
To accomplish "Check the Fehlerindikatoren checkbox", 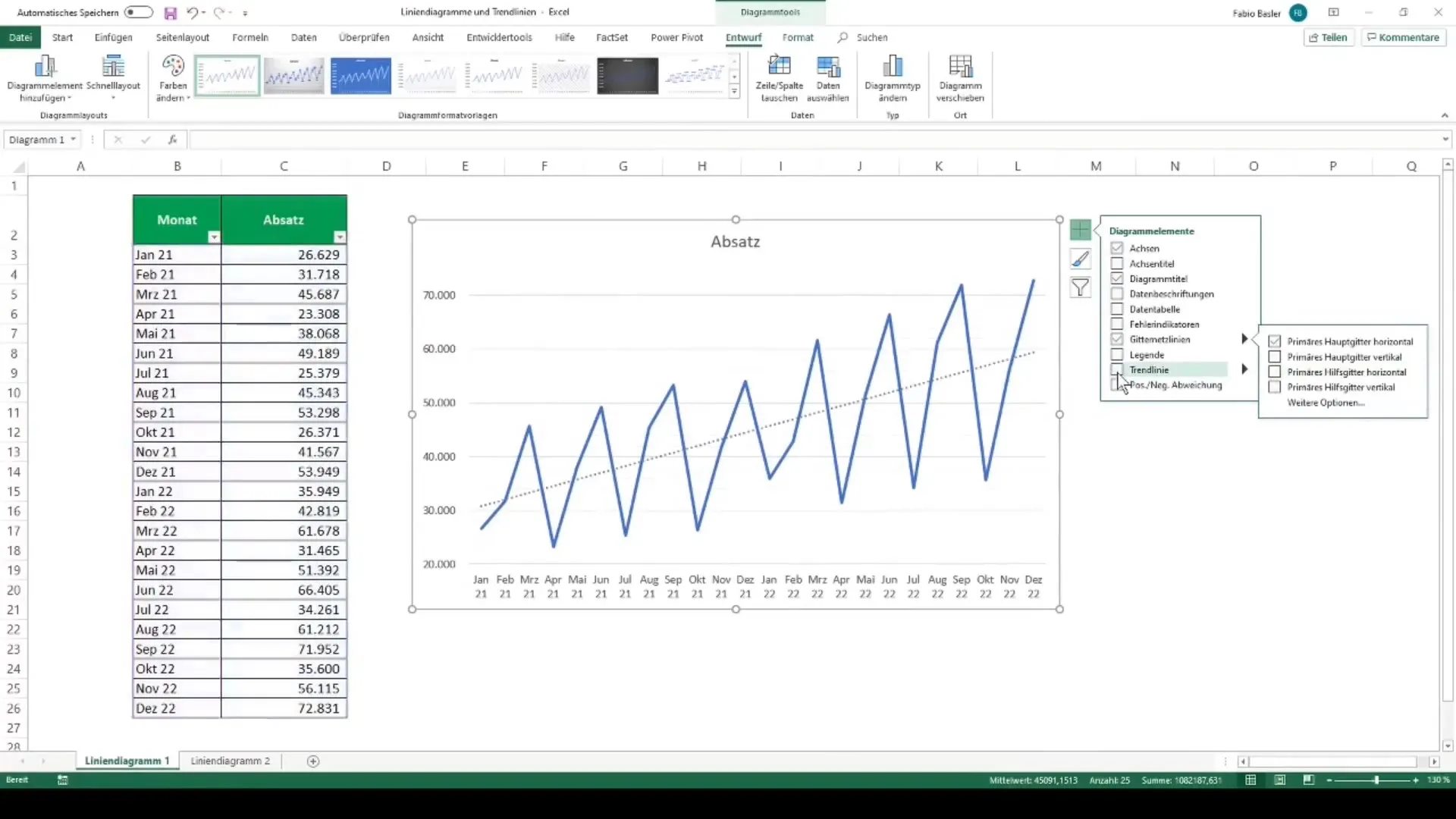I will (x=1117, y=324).
